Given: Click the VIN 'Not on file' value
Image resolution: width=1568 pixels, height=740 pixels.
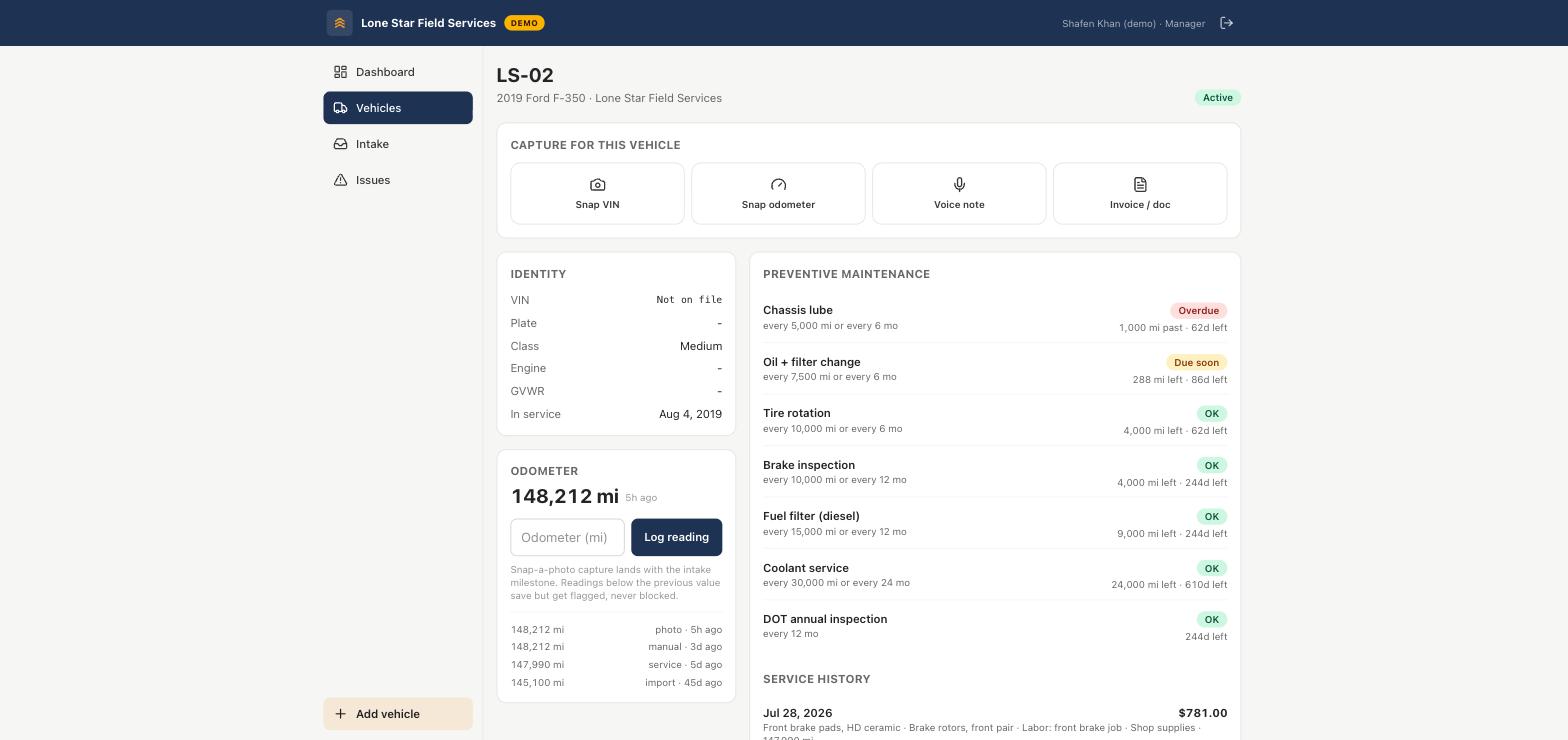Looking at the screenshot, I should click(689, 300).
